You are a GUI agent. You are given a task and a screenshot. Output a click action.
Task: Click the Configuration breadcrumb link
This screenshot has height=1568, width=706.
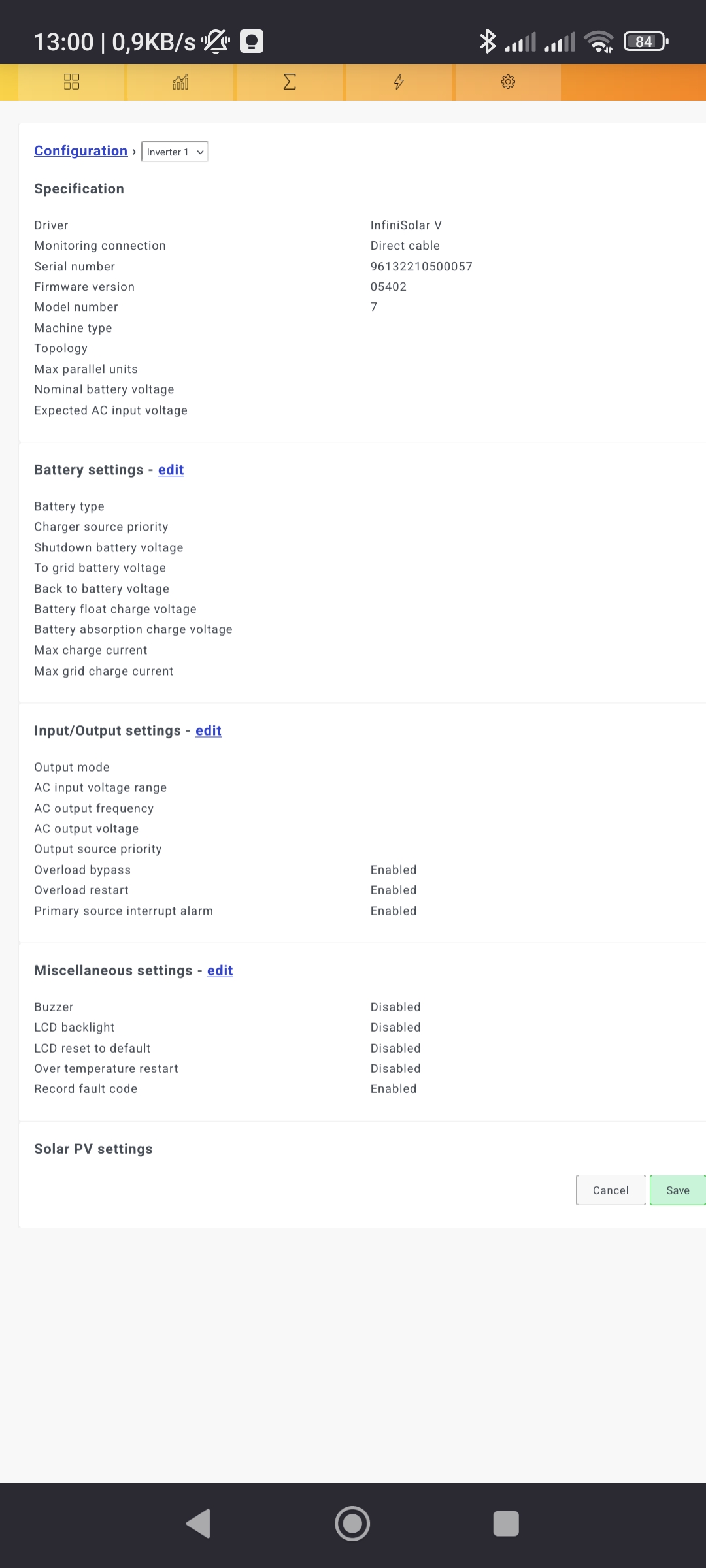click(x=80, y=151)
